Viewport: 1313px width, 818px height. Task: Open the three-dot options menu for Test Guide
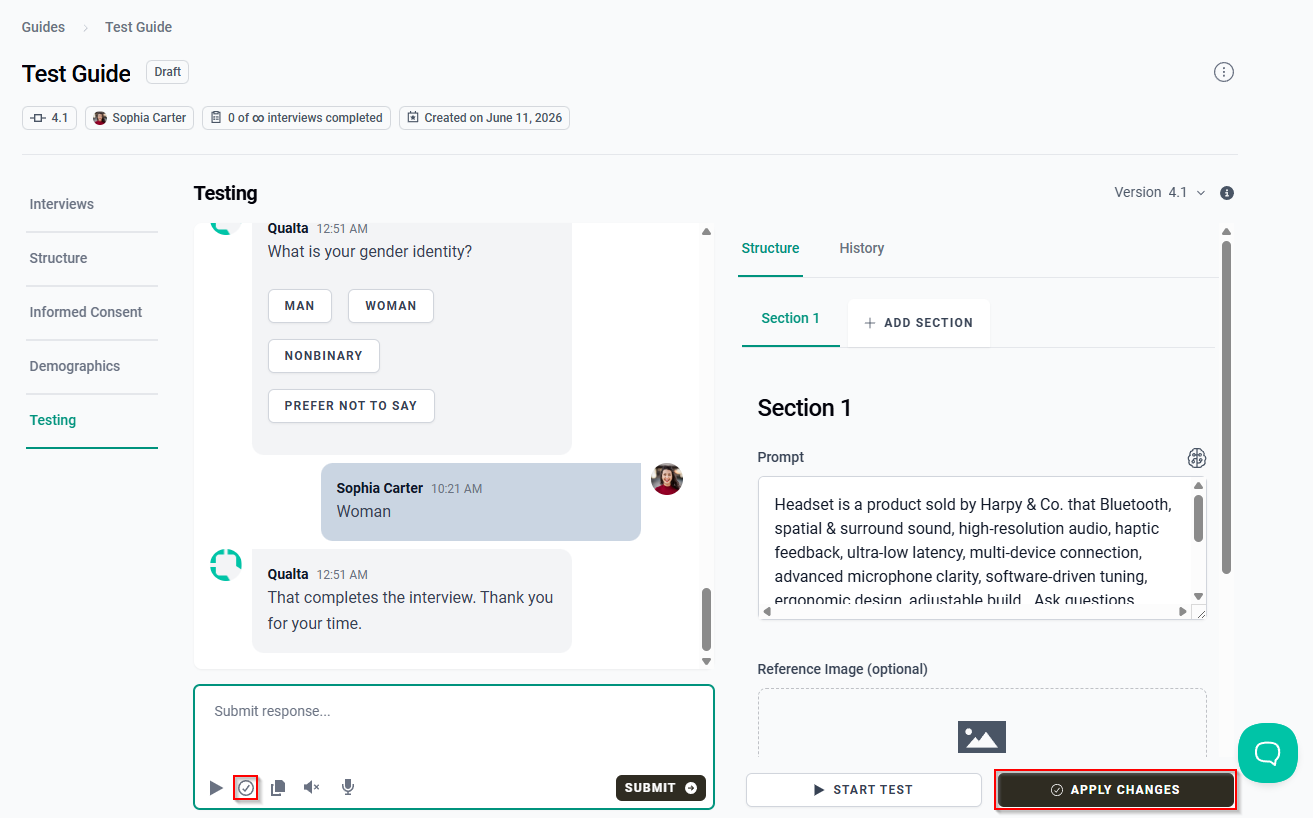point(1224,72)
